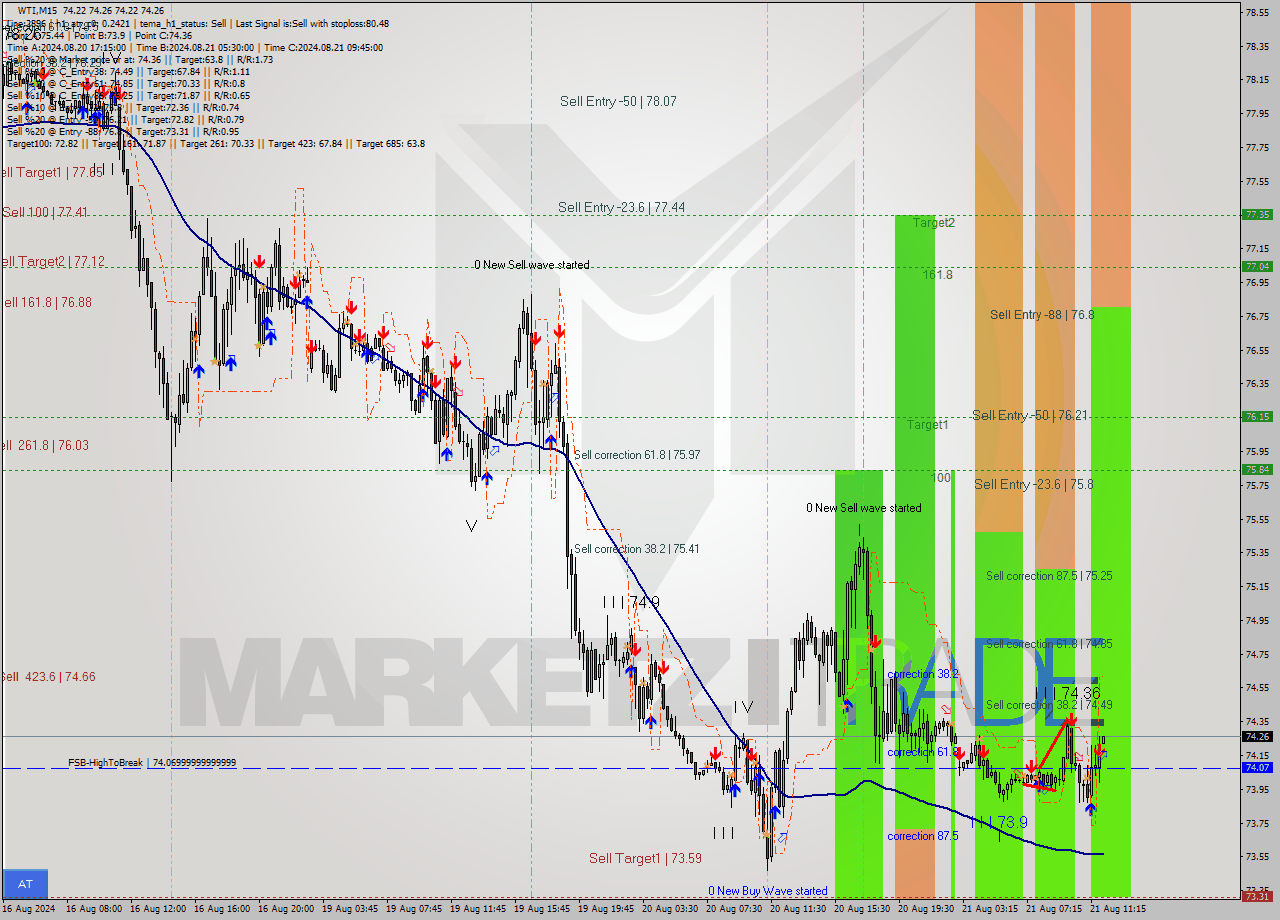This screenshot has width=1280, height=920.
Task: Click the '161.8' label on green bar
Action: [937, 274]
